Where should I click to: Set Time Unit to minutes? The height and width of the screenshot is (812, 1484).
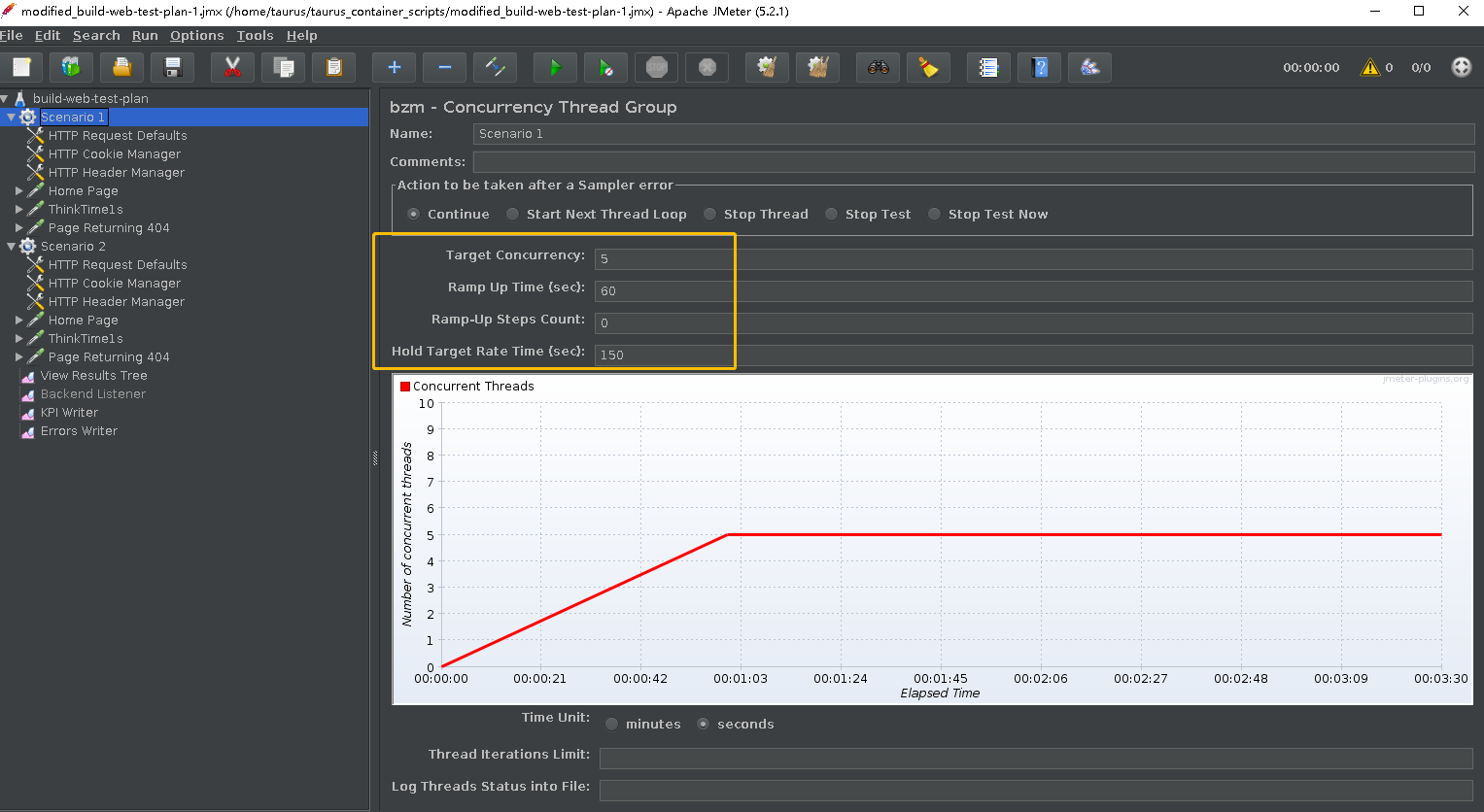(612, 724)
